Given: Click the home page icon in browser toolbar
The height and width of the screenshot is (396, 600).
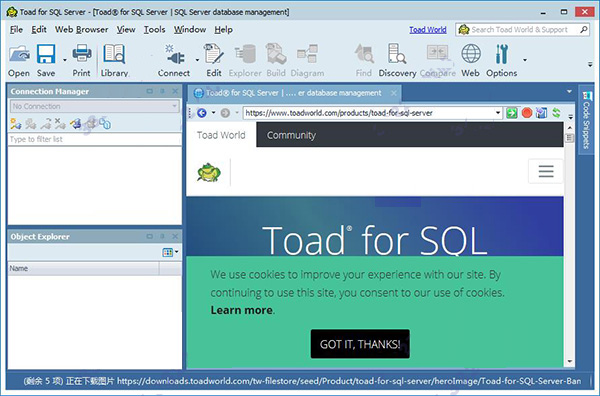Looking at the screenshot, I should [541, 113].
